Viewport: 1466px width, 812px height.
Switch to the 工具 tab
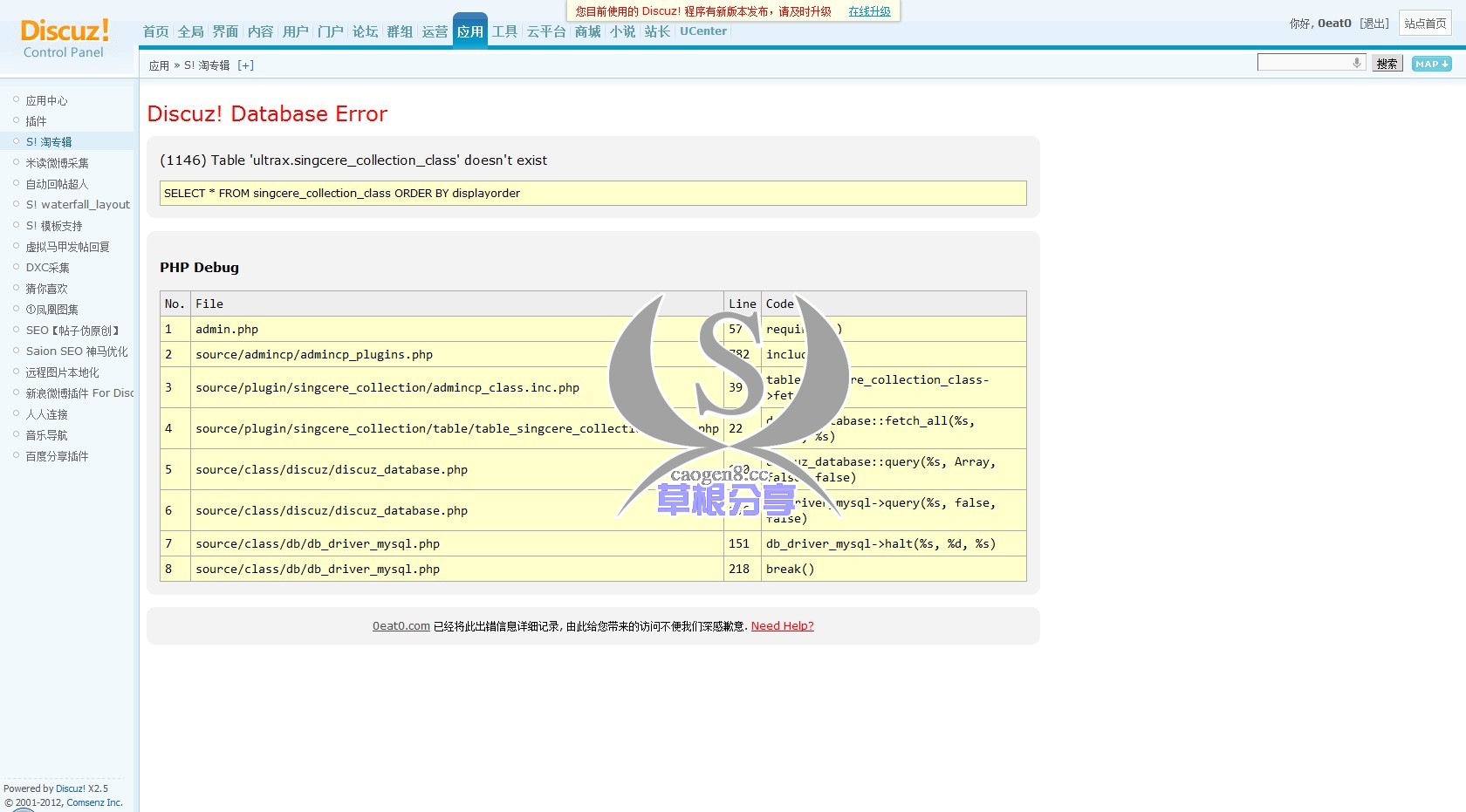[504, 31]
